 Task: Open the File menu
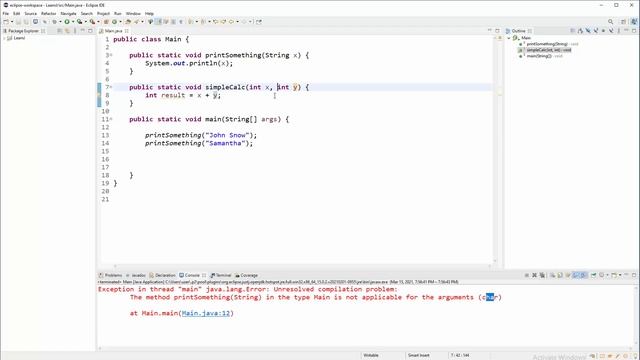coord(5,13)
